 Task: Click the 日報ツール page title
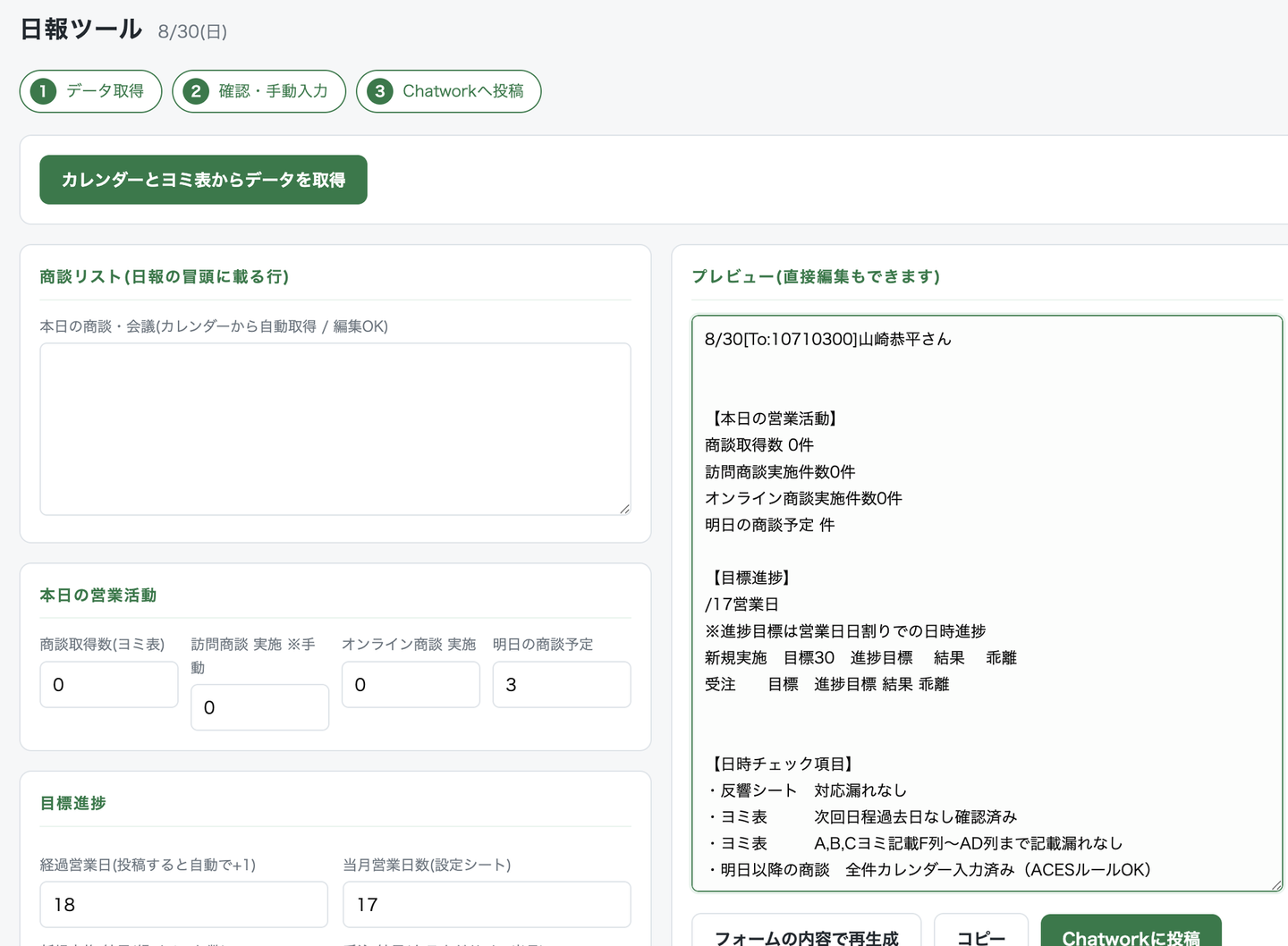click(81, 30)
